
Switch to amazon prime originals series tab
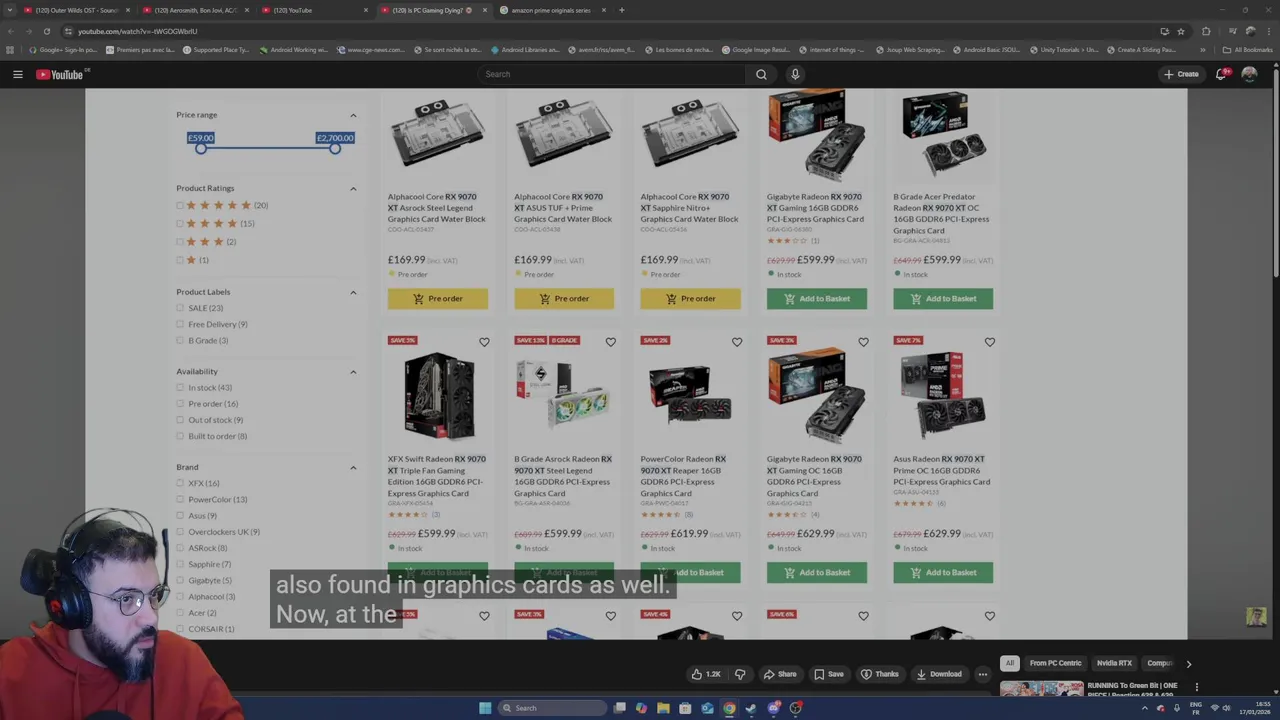click(551, 10)
